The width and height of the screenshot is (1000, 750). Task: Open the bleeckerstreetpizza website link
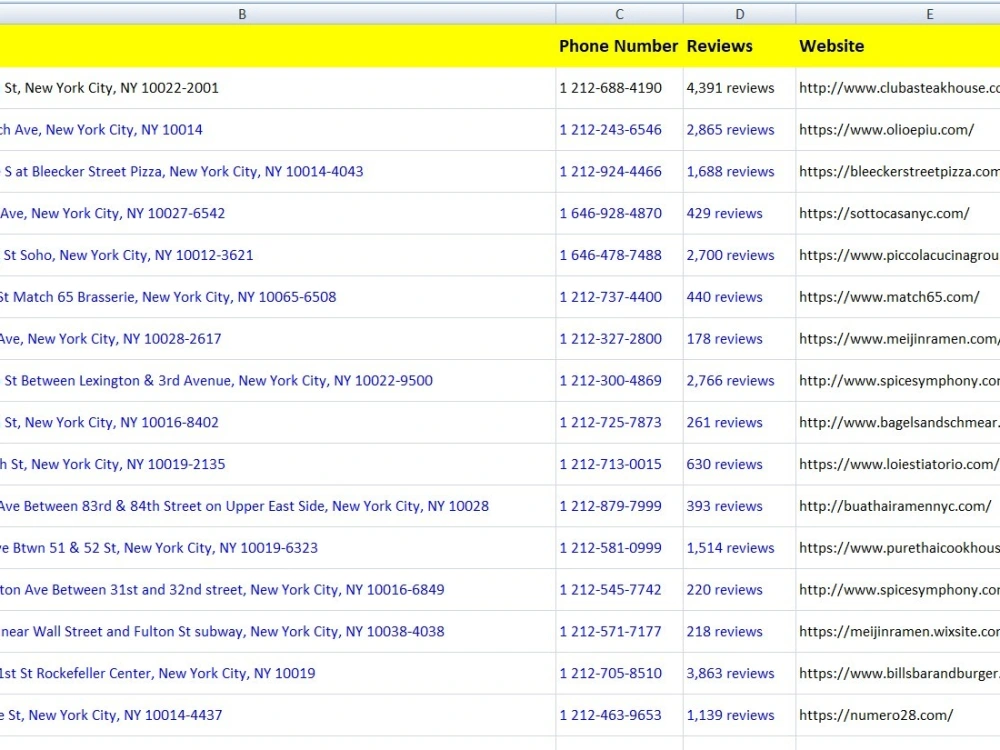click(899, 172)
